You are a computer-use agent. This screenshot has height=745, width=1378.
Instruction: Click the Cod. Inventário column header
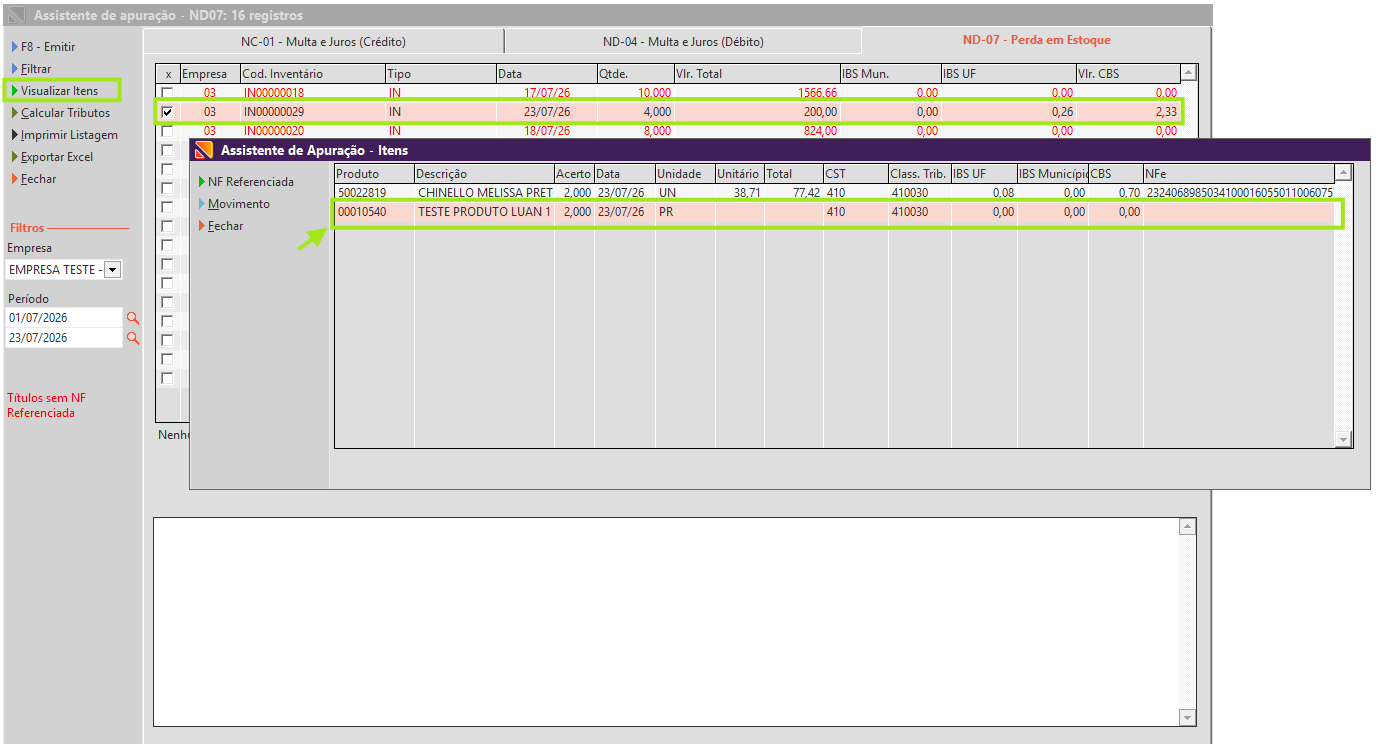pyautogui.click(x=313, y=74)
